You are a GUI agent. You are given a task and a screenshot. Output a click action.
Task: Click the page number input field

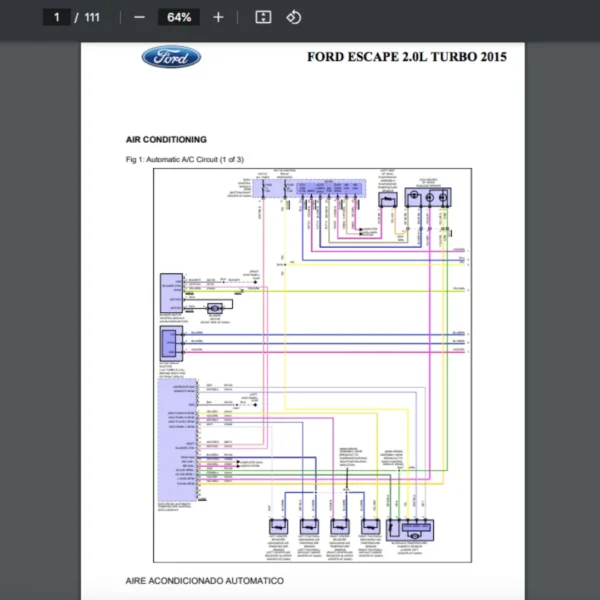pos(57,17)
